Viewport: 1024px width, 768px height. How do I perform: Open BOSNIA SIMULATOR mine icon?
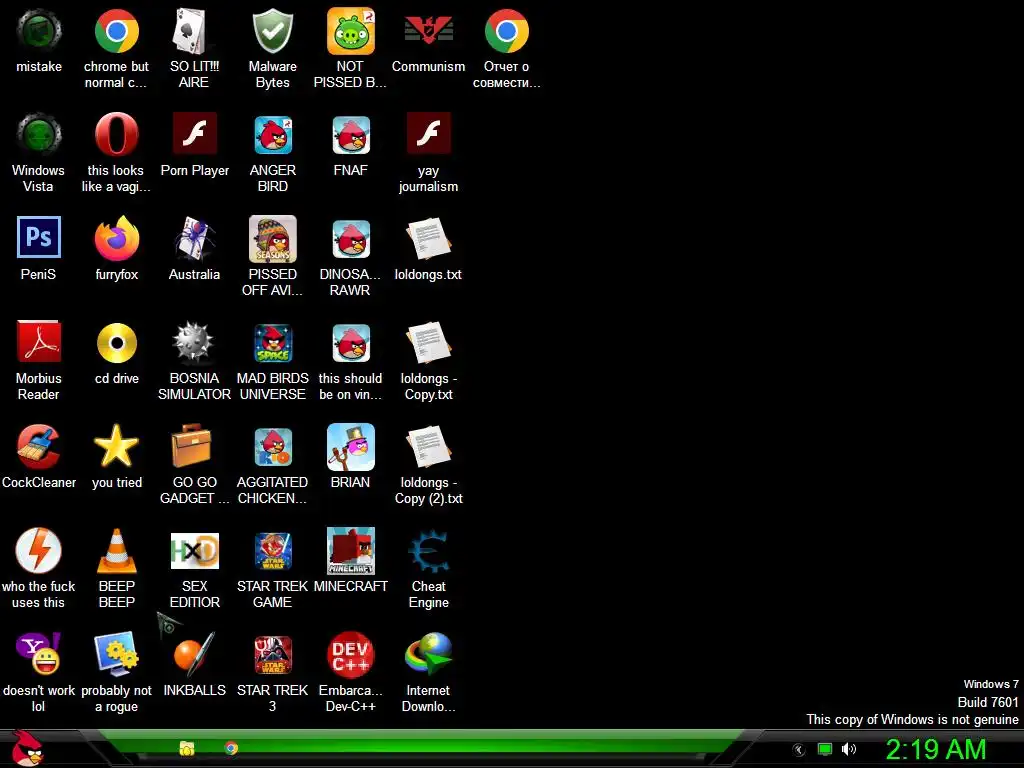tap(194, 343)
